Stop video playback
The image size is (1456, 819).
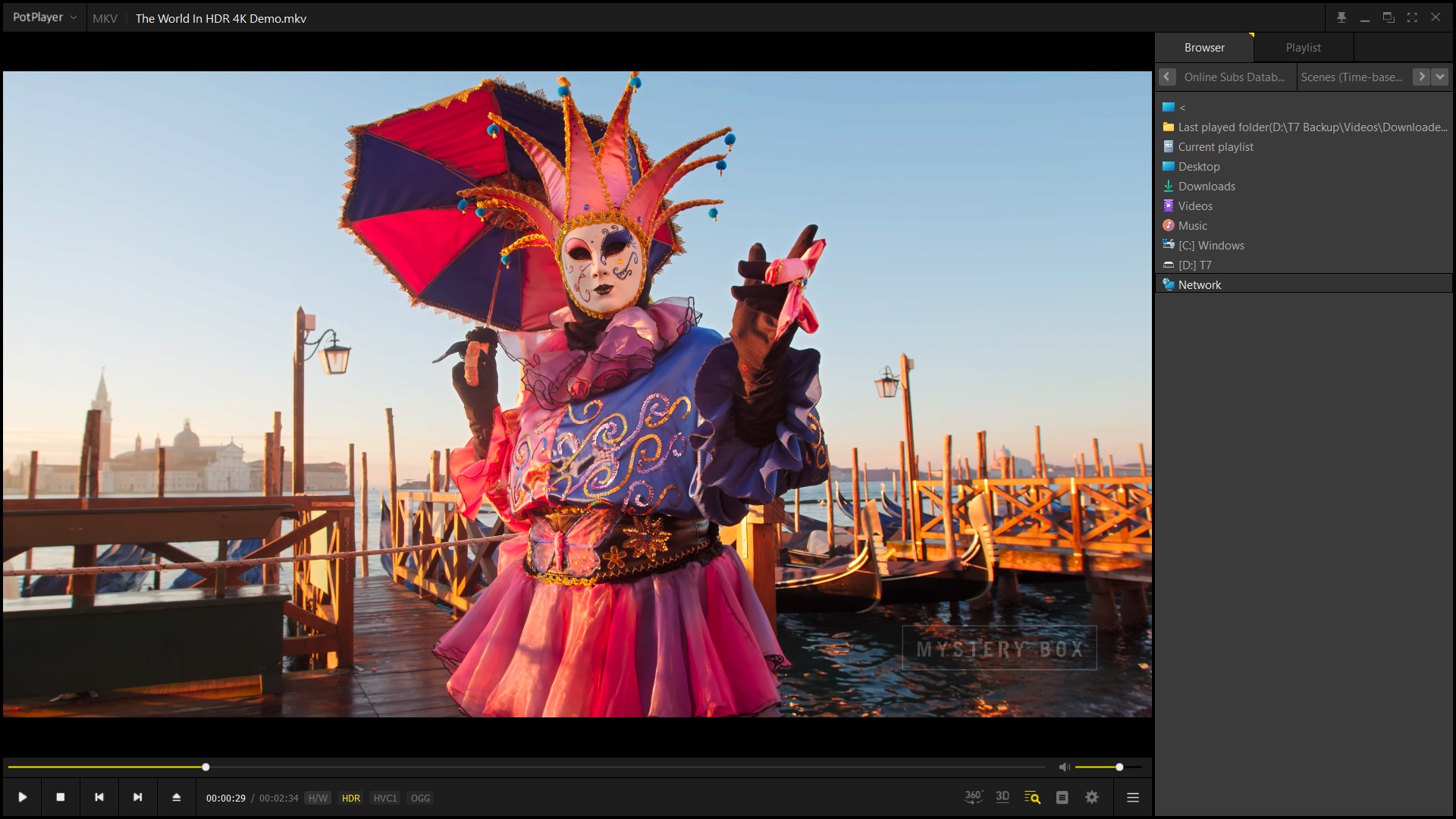point(61,797)
